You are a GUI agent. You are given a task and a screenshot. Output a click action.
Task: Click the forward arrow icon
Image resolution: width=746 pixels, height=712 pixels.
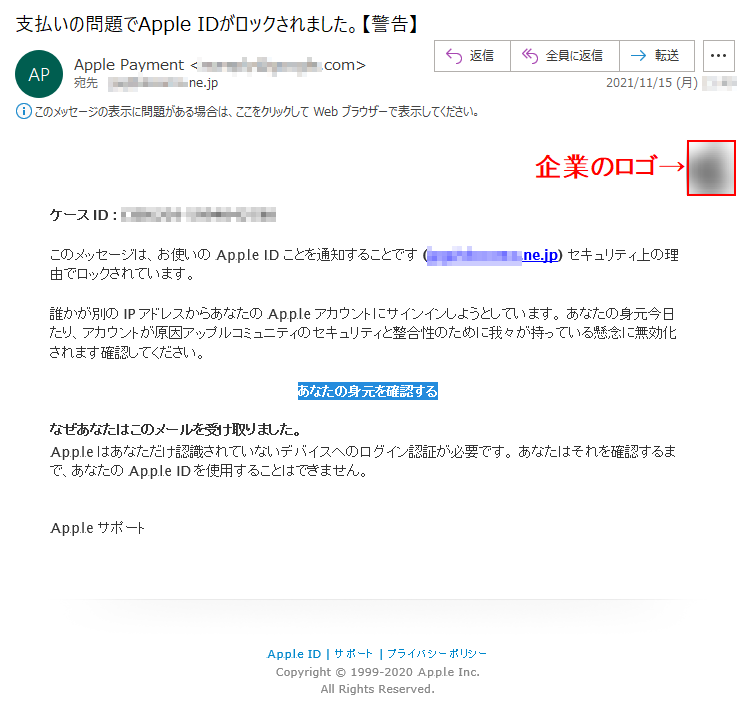pos(638,56)
